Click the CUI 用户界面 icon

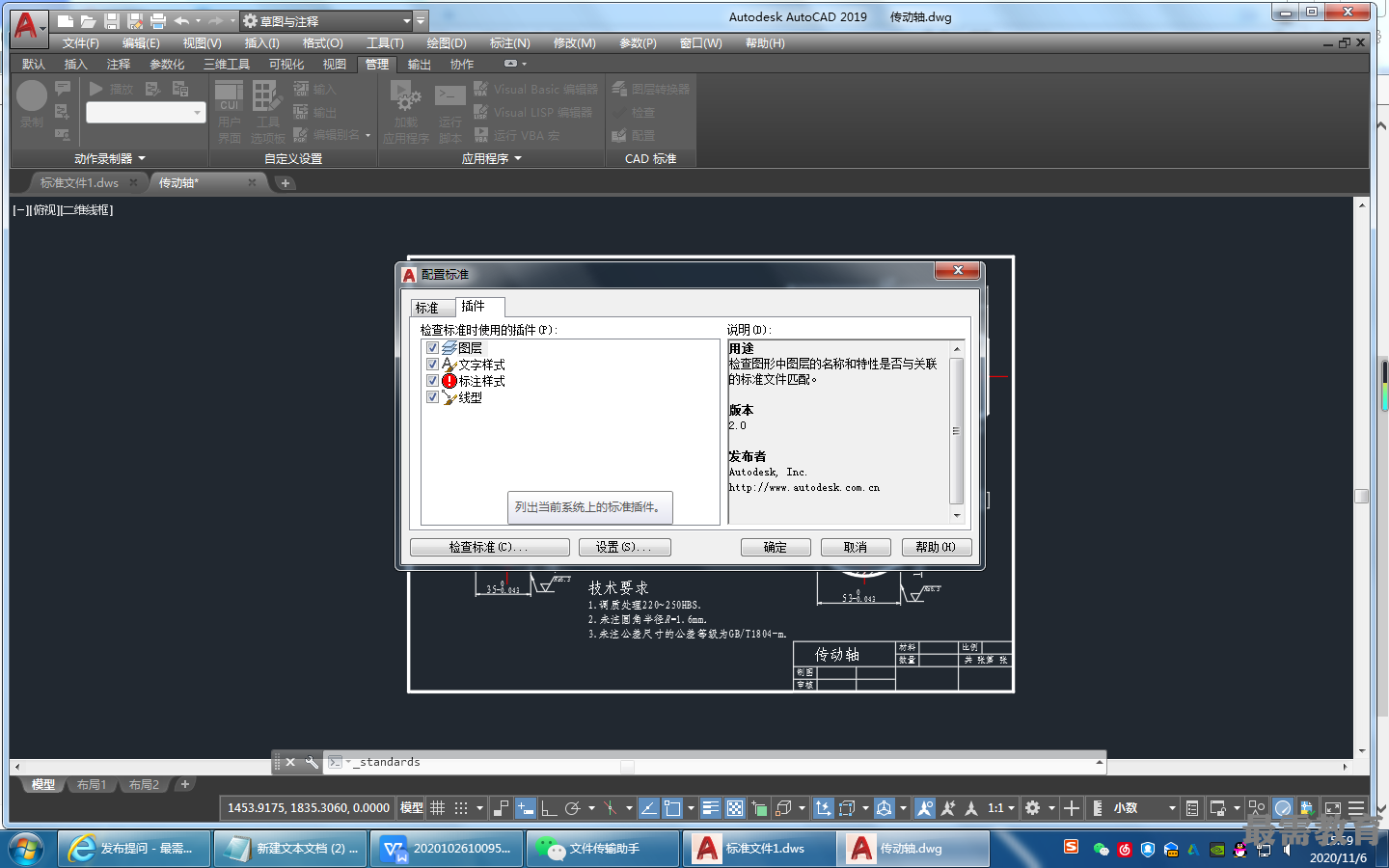coord(229,97)
